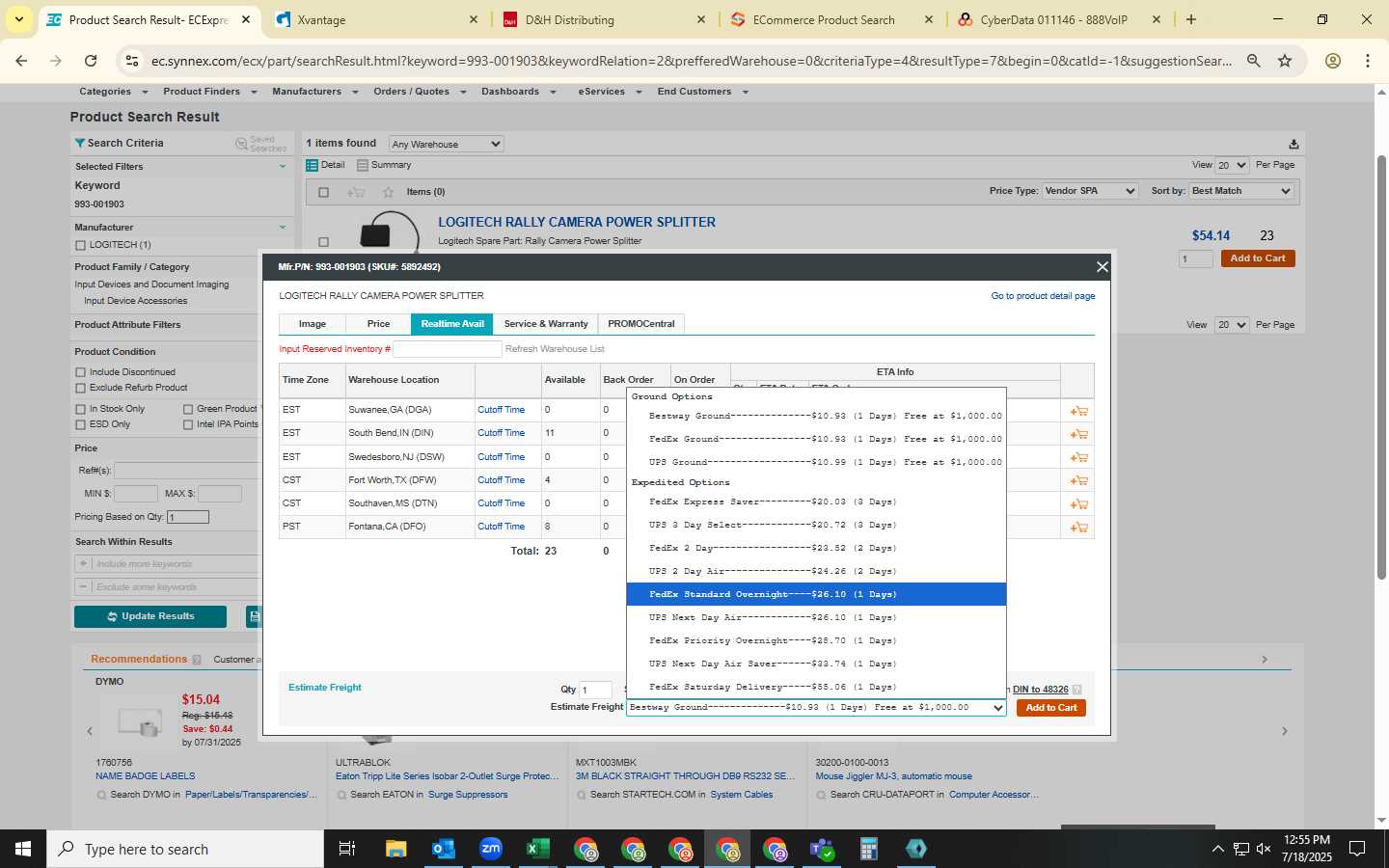This screenshot has width=1389, height=868.
Task: Toggle In Stock Only checkbox
Action: coord(80,409)
